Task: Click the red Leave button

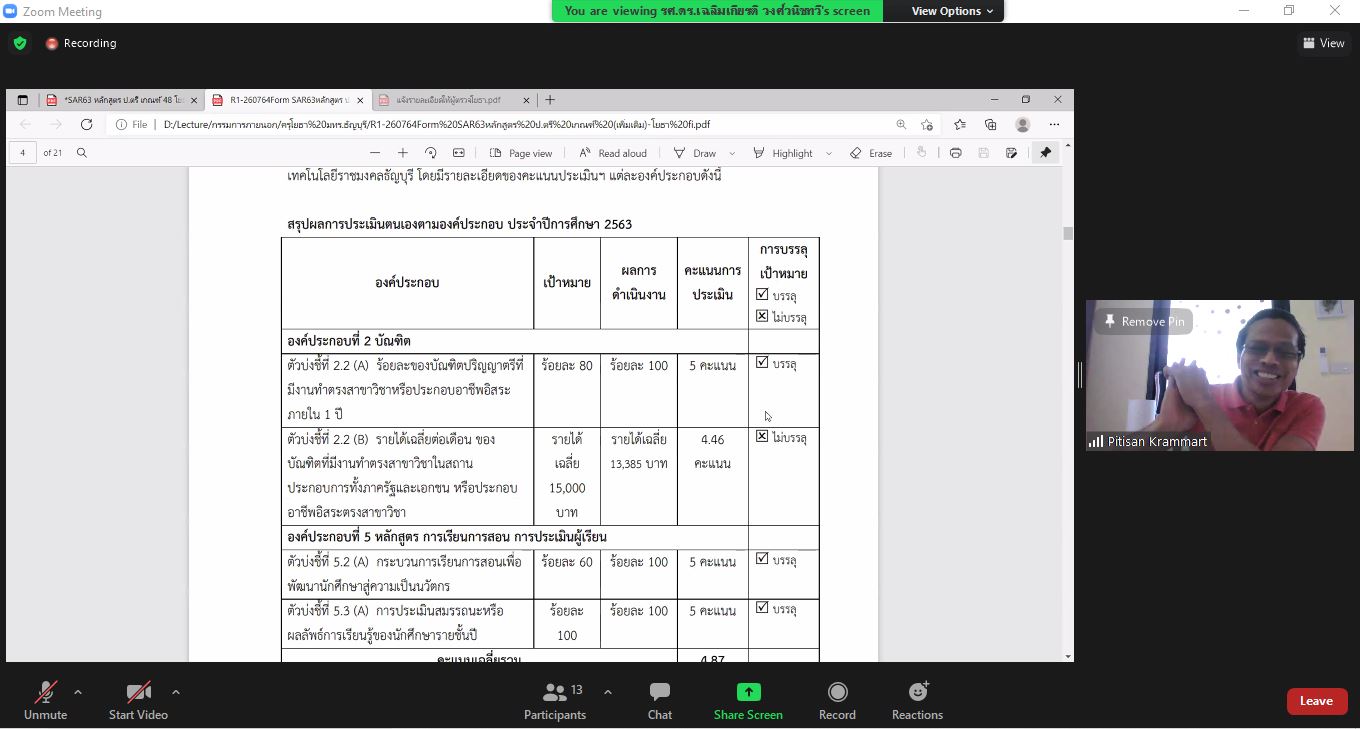Action: (x=1316, y=701)
